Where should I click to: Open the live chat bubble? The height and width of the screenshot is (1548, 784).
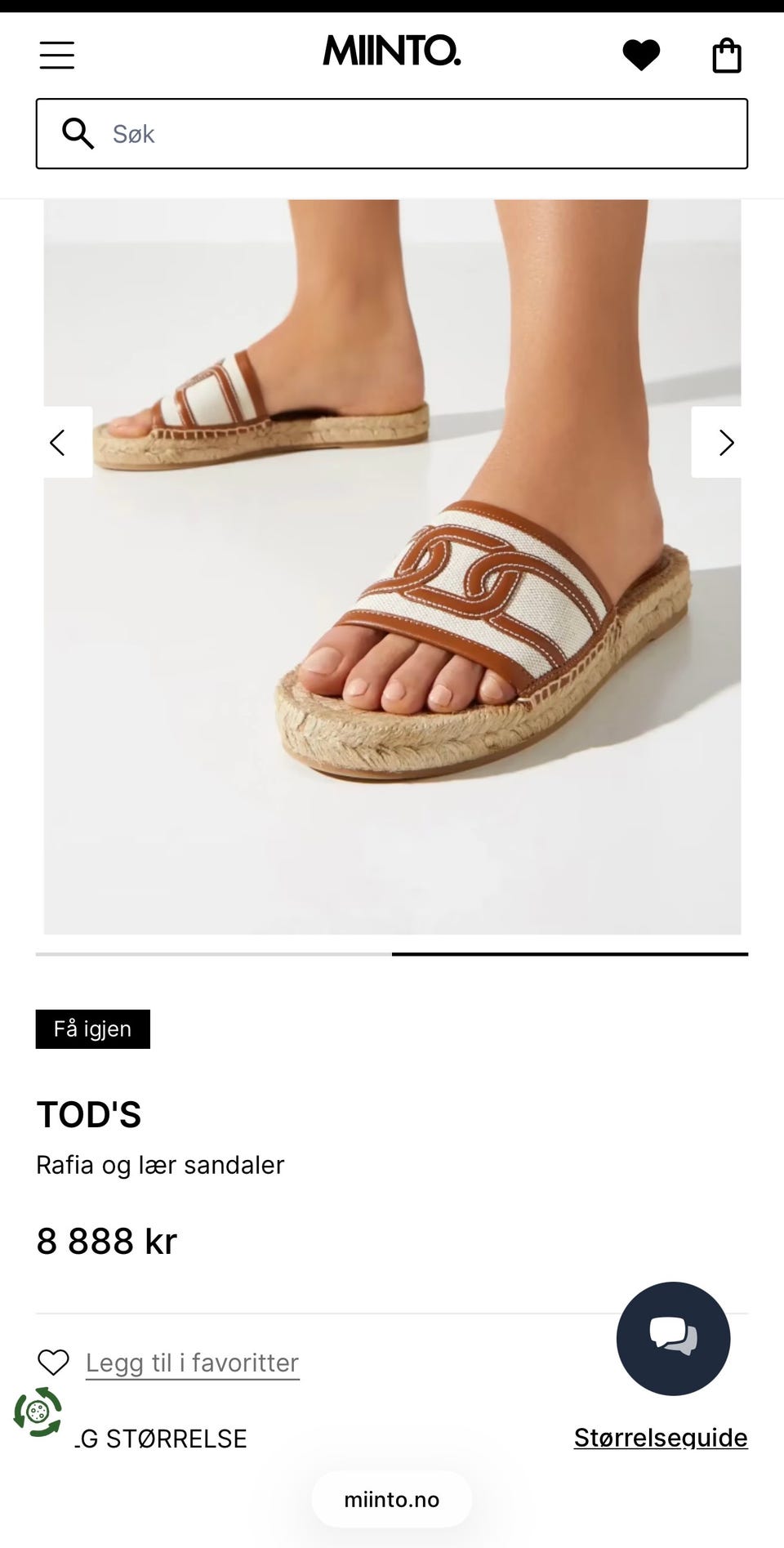673,1338
